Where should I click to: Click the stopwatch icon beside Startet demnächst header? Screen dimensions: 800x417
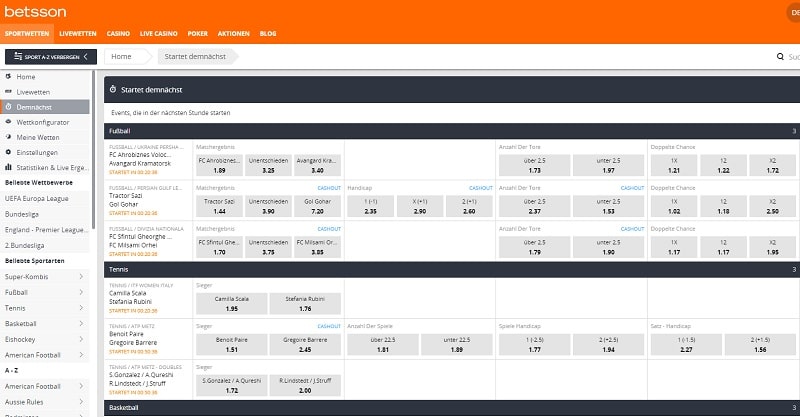(x=113, y=89)
